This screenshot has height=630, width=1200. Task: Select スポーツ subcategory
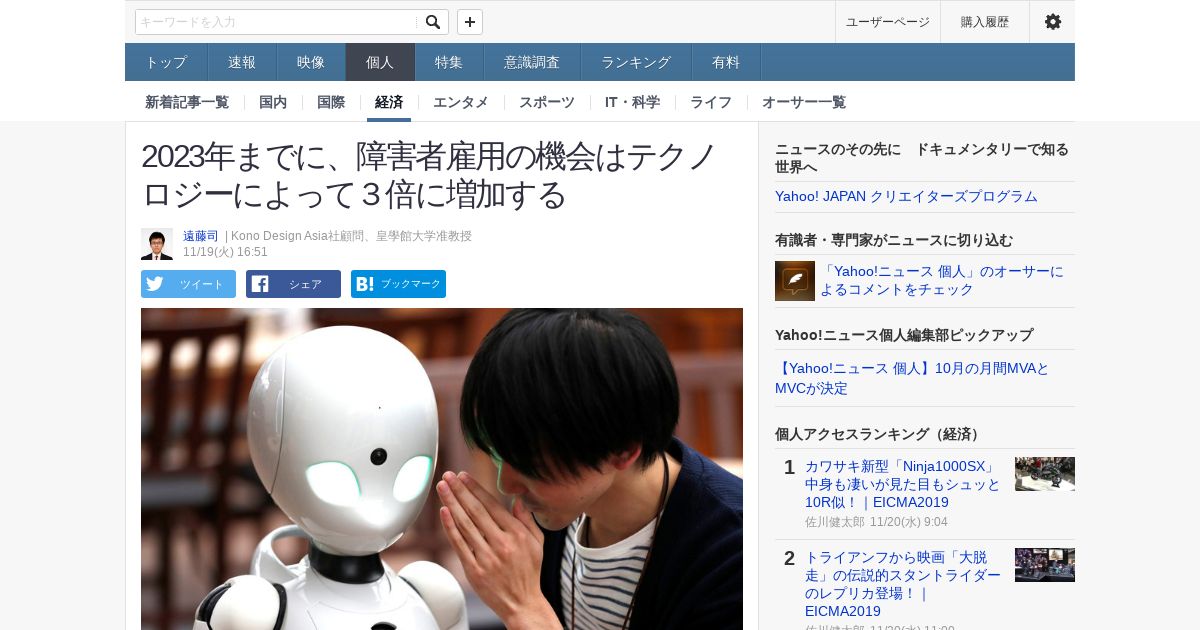click(x=547, y=102)
